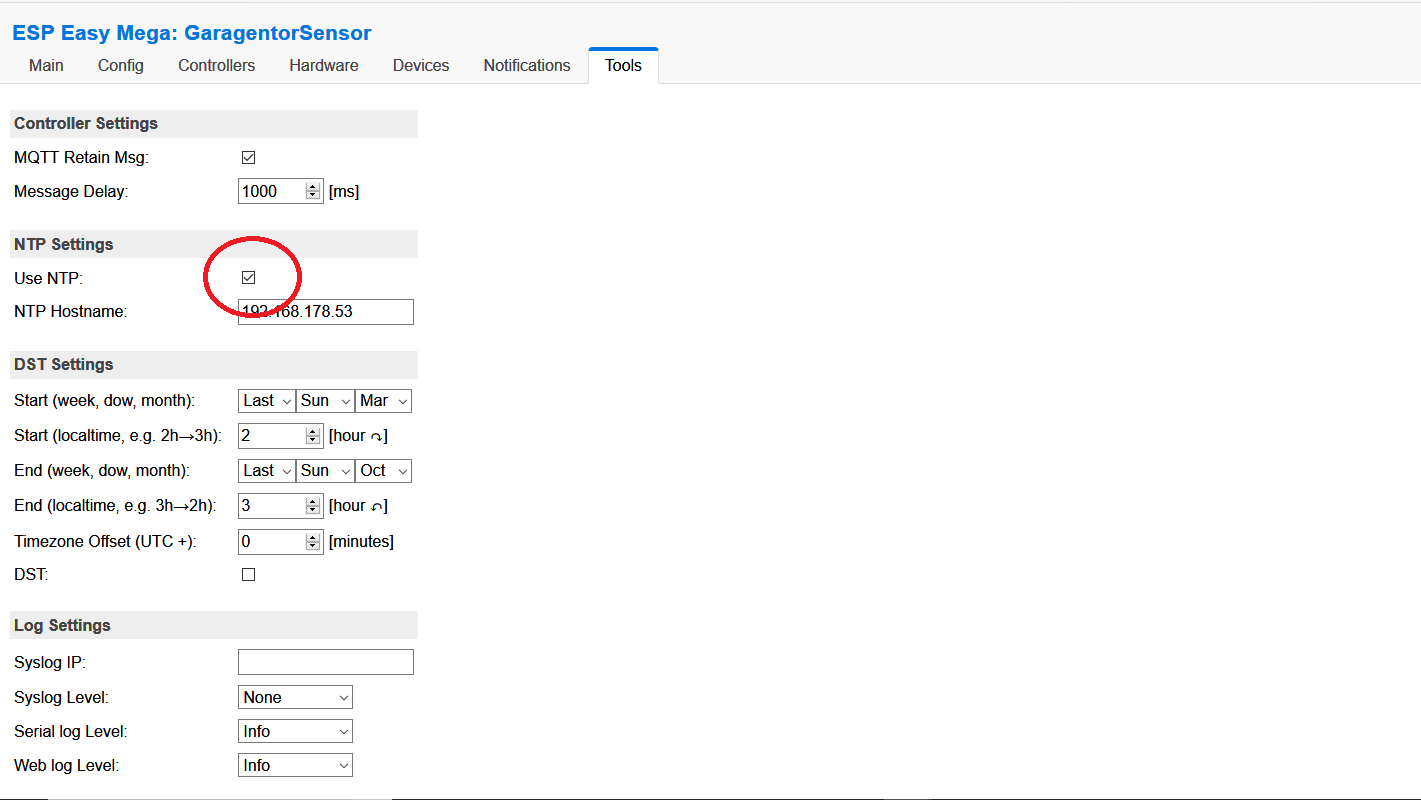Open the Controllers tab
1421x800 pixels.
point(216,65)
